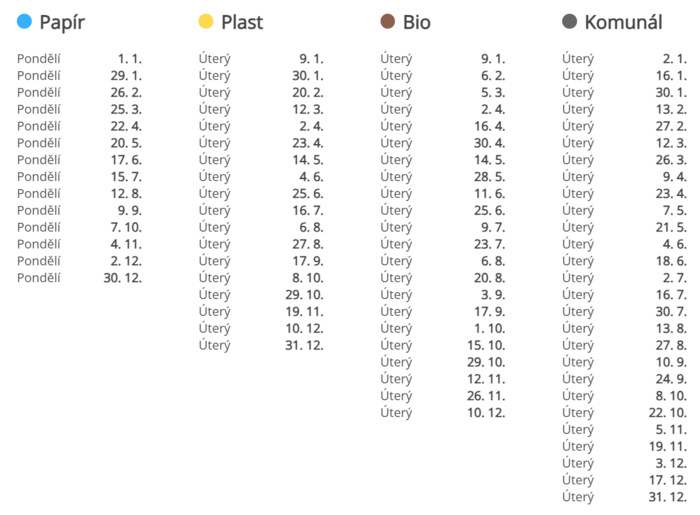Click Komunál date 5. 11.

[671, 430]
